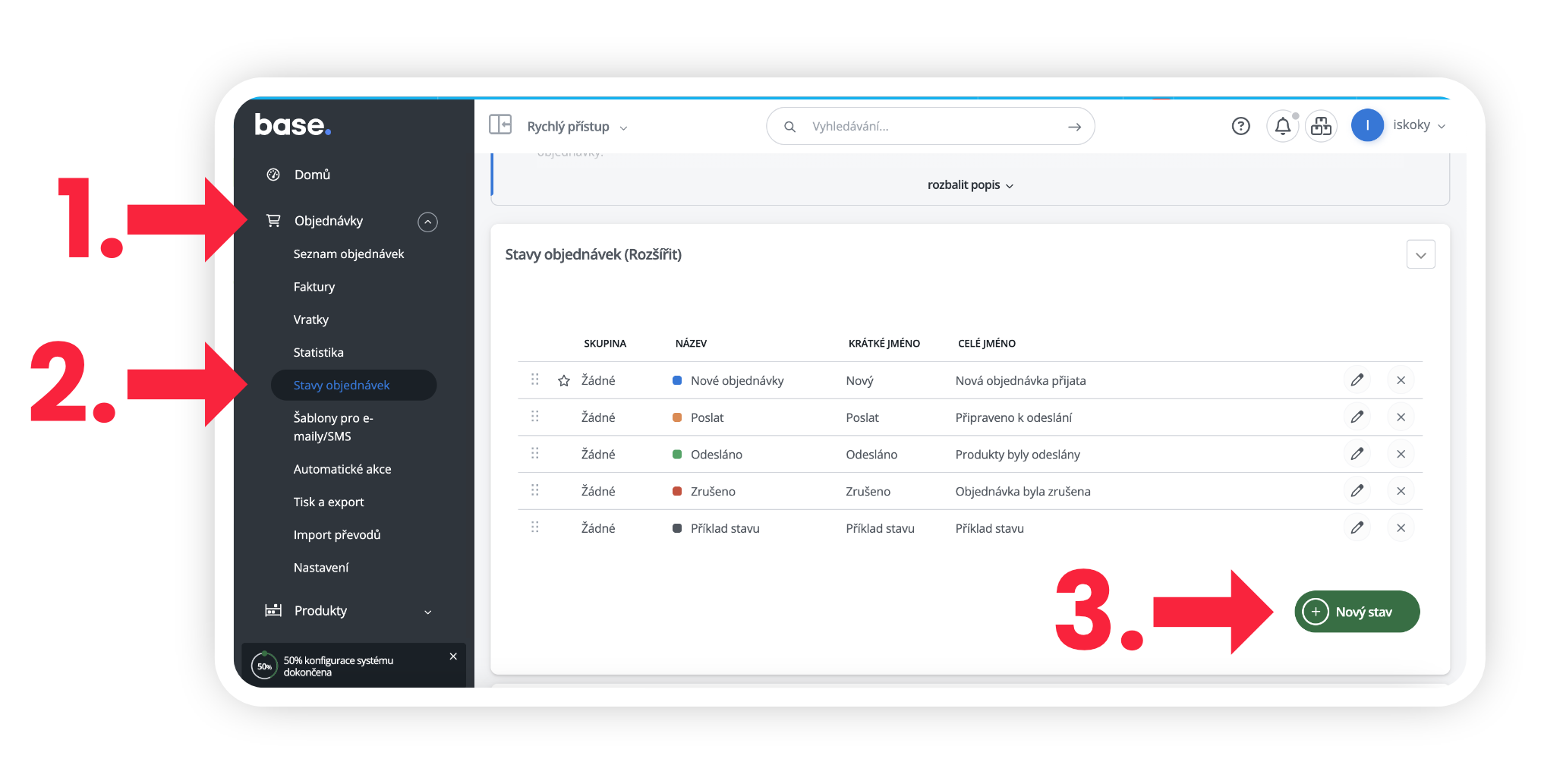1563x784 pixels.
Task: Open 50% konfigurace systému dokončena text
Action: (339, 666)
